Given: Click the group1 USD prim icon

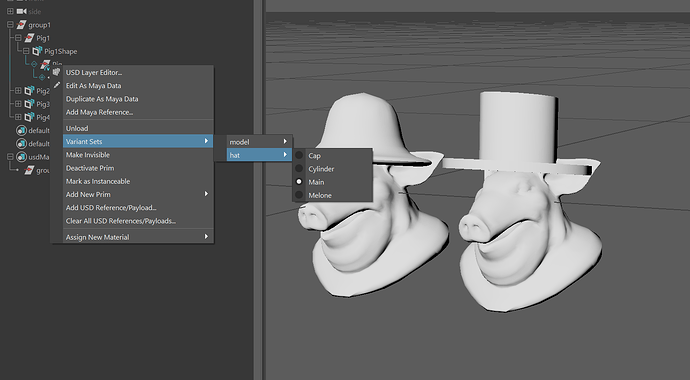Looking at the screenshot, I should [x=21, y=25].
